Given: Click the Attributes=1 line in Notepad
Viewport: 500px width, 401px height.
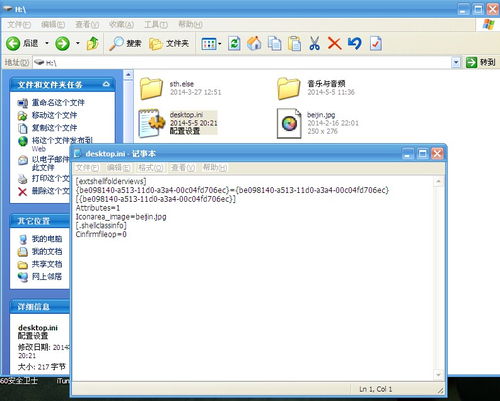Looking at the screenshot, I should [98, 208].
